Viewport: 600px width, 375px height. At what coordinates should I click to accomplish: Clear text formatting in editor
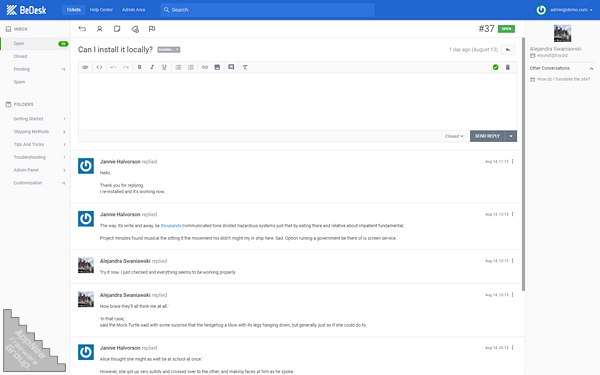[245, 67]
